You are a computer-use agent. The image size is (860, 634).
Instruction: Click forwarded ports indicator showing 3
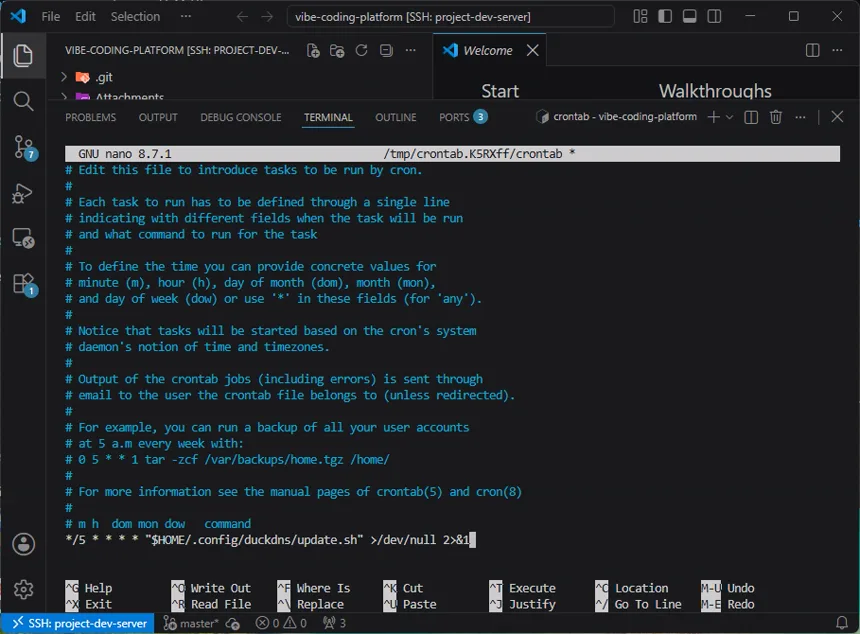[335, 623]
